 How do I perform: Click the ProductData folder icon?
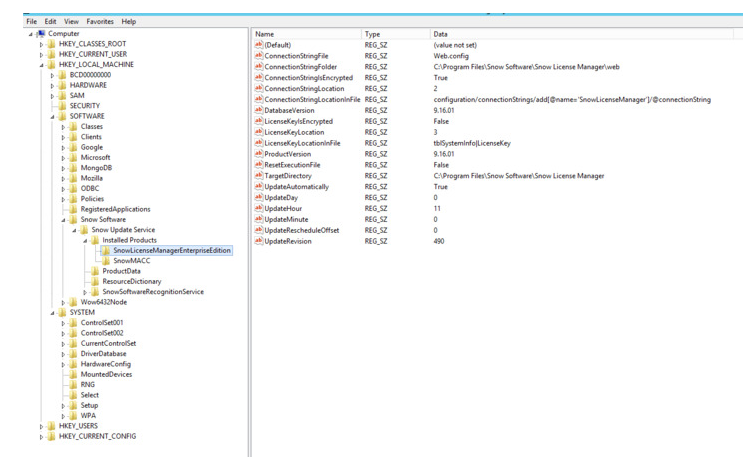pos(95,271)
